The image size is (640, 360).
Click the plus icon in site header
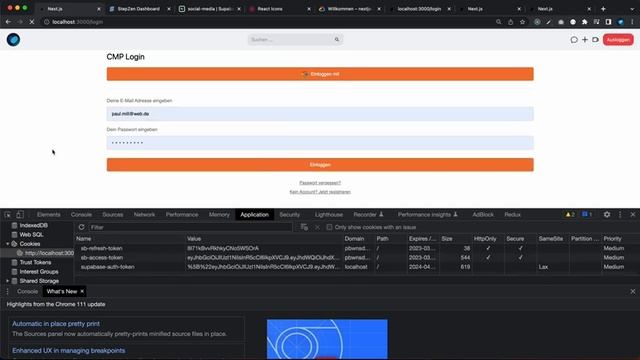585,40
